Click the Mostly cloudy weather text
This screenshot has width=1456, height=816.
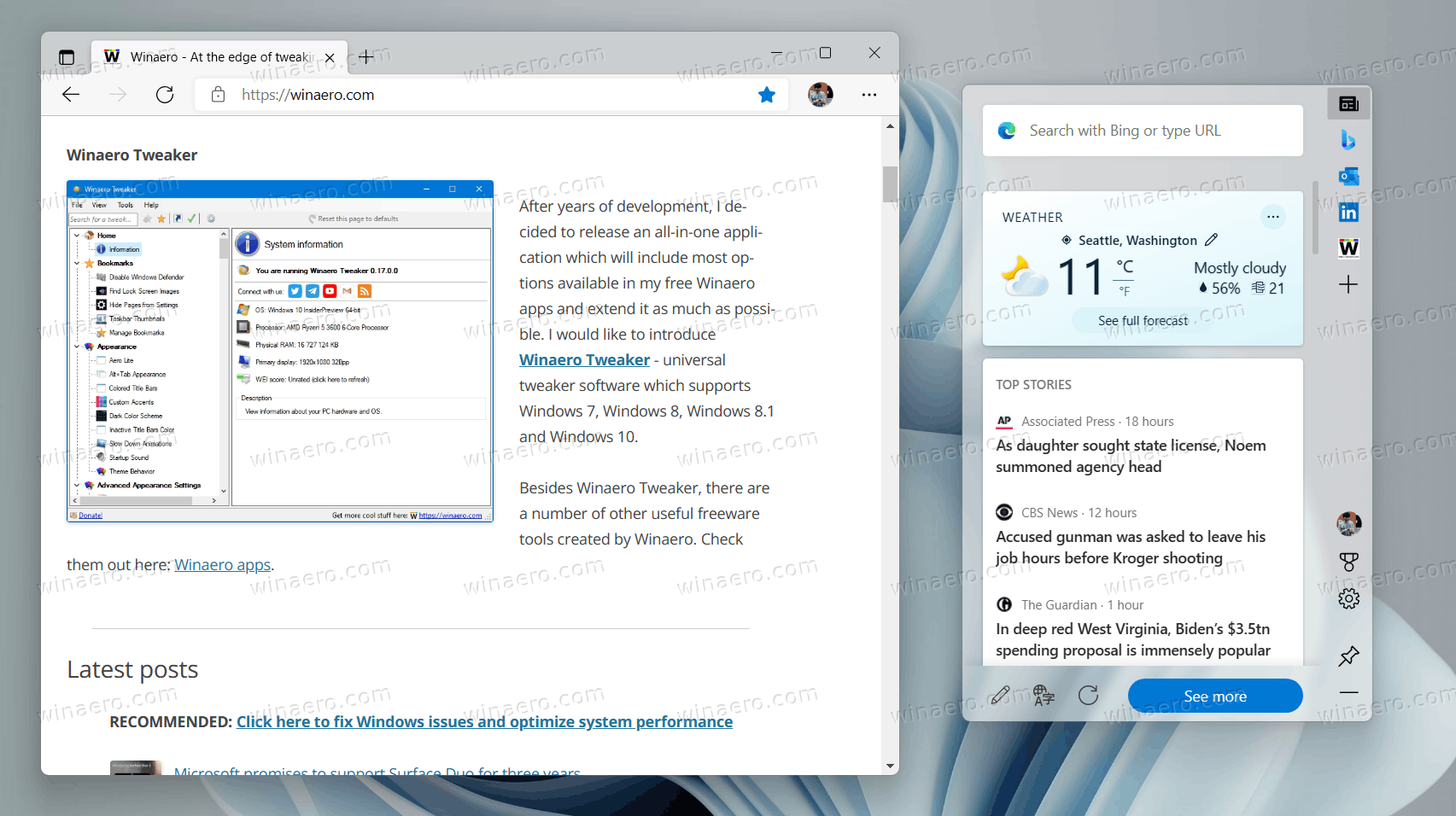(1240, 267)
